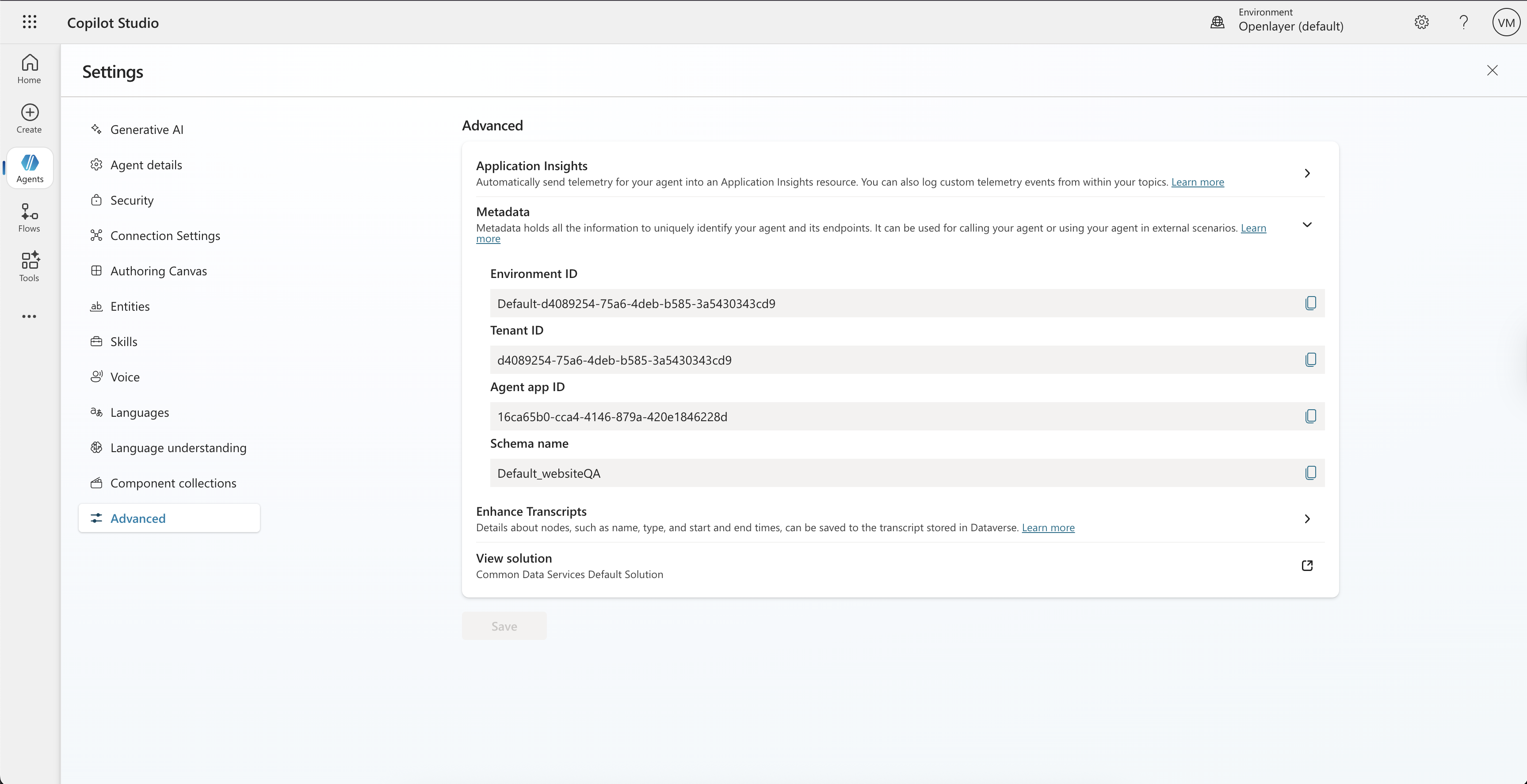Copy the Schema name Default_websiteQA
1527x784 pixels.
1311,472
